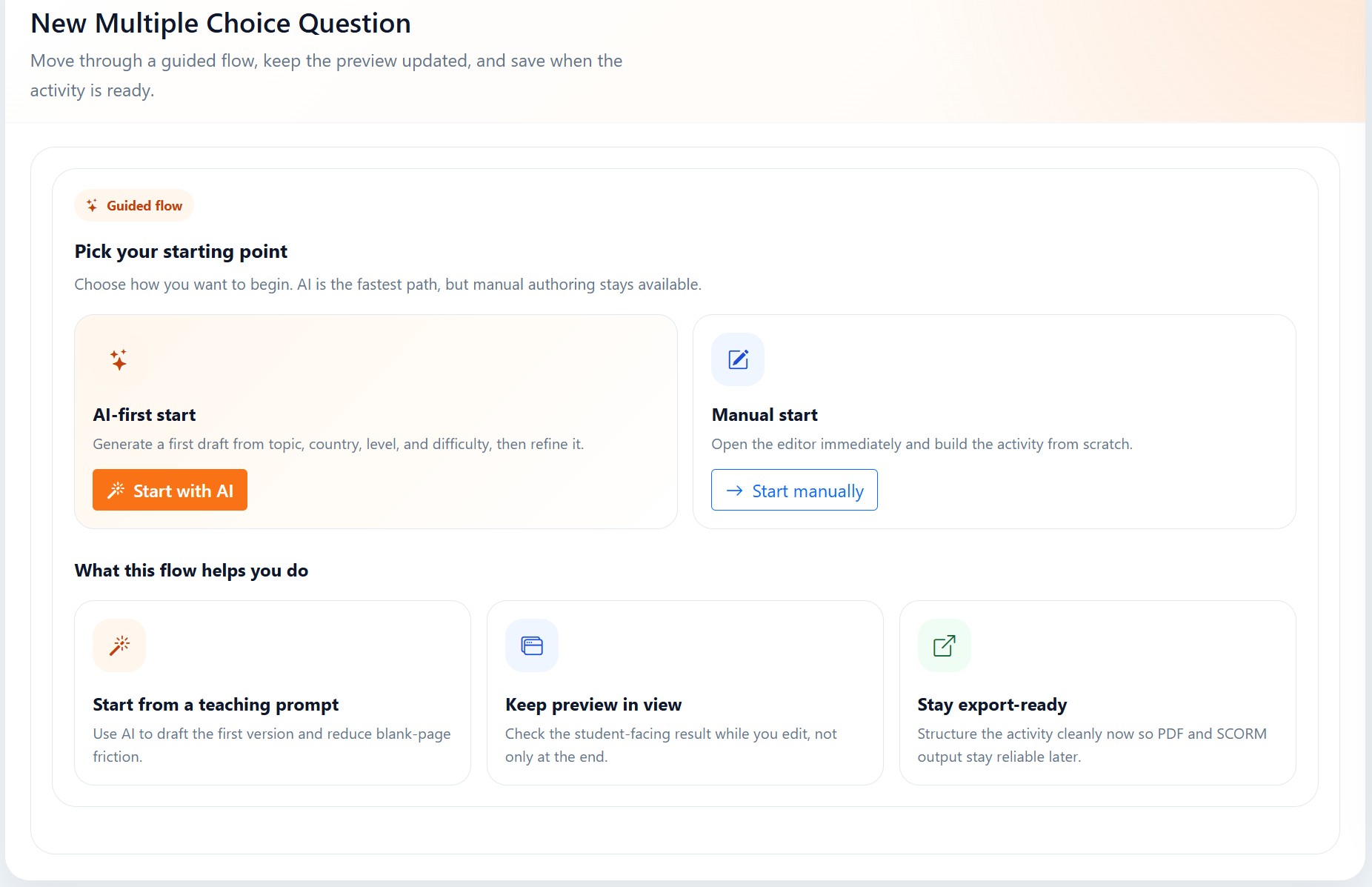Click the sparkle icon in Guided flow badge
The image size is (1372, 887).
click(x=92, y=205)
